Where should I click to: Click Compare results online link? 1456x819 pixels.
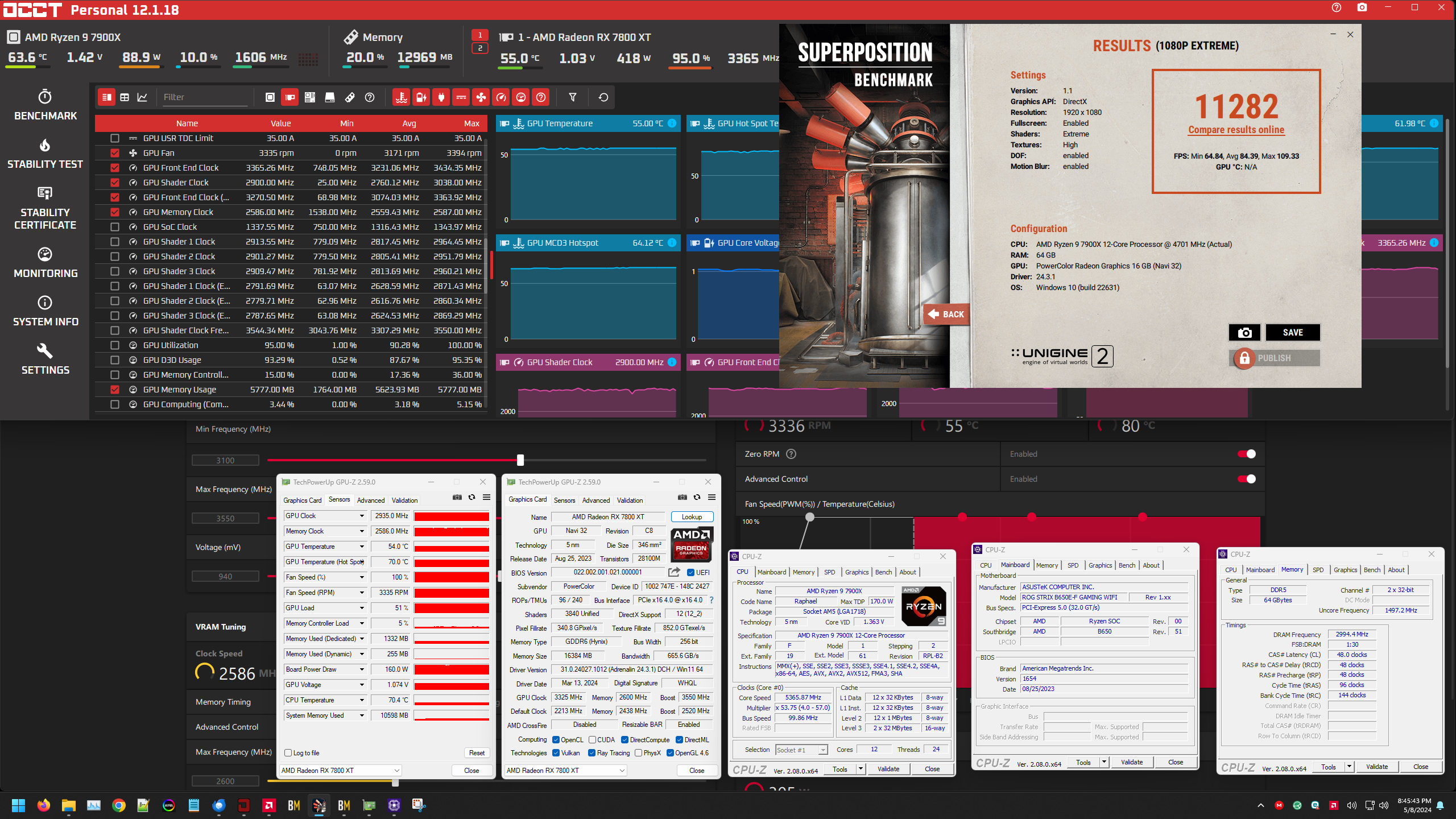(x=1236, y=130)
